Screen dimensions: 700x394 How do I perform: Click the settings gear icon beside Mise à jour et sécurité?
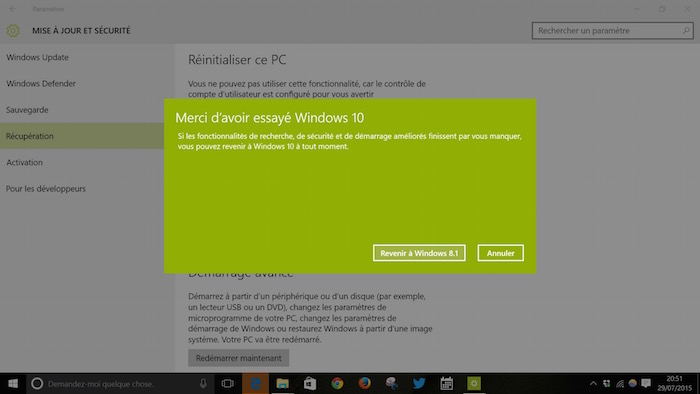tap(13, 30)
